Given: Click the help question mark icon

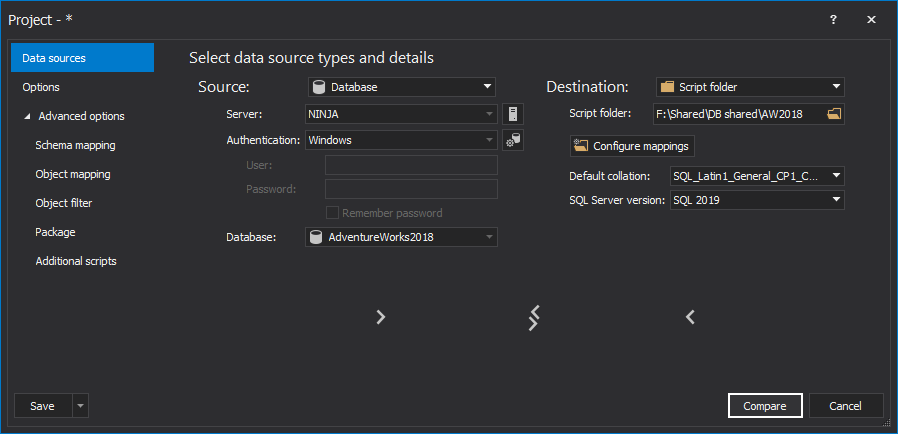Looking at the screenshot, I should pyautogui.click(x=833, y=20).
